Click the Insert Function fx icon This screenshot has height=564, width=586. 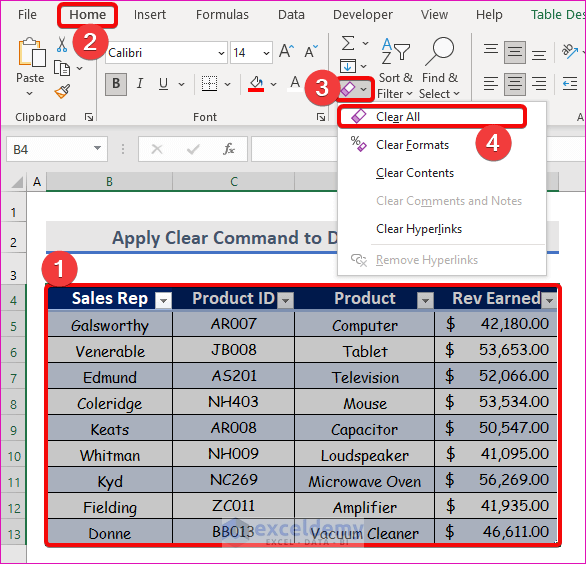(229, 150)
